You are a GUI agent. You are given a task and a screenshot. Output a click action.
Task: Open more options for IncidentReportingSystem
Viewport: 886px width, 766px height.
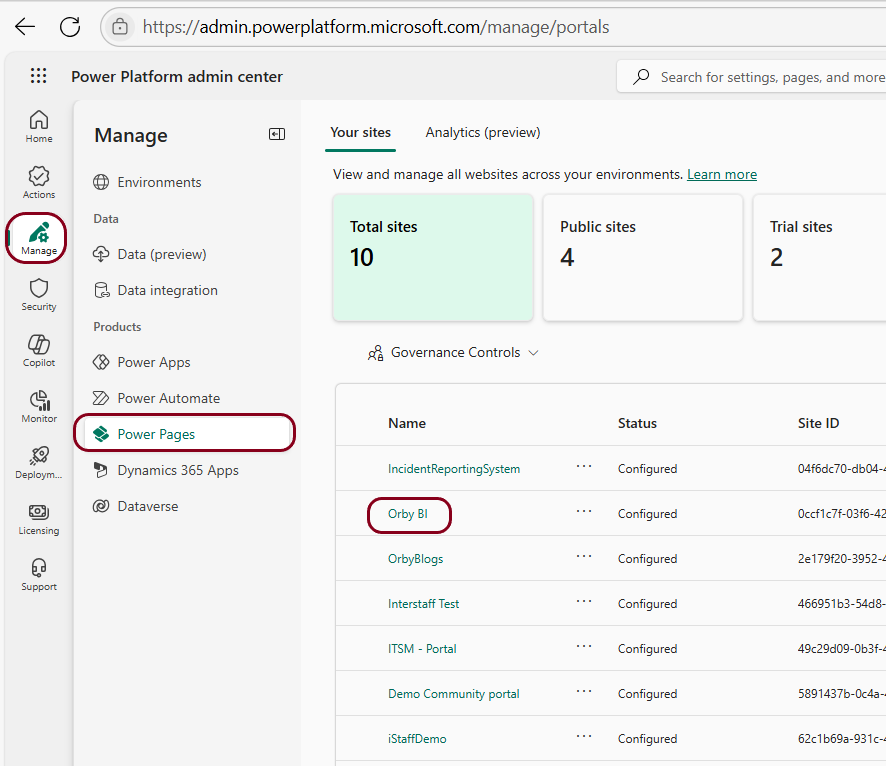[584, 467]
